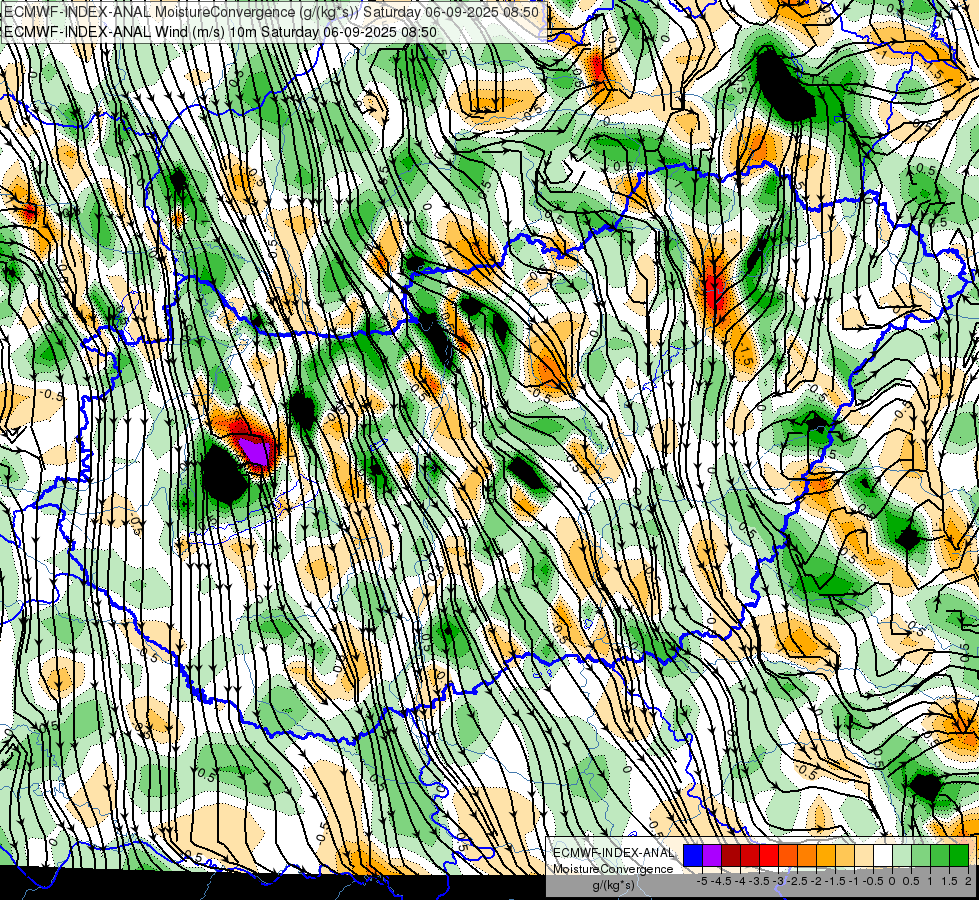Click the blue legend swatch below -5
This screenshot has height=900, width=979.
693,855
